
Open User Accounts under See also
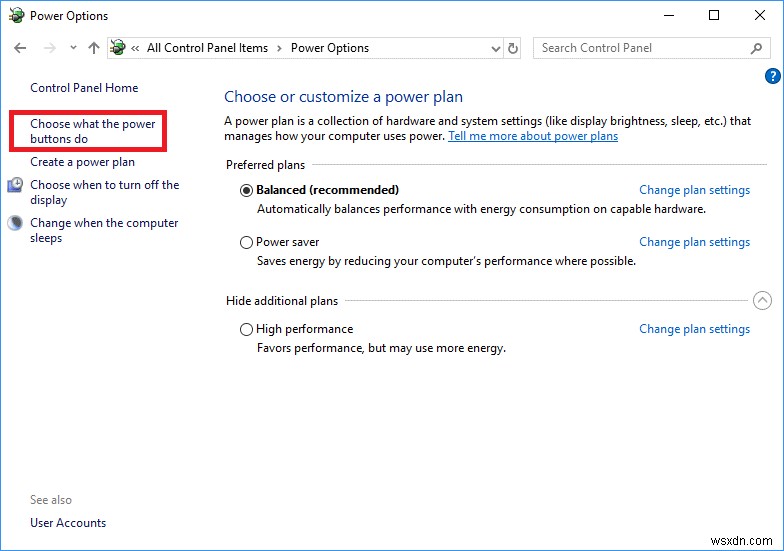(x=68, y=523)
